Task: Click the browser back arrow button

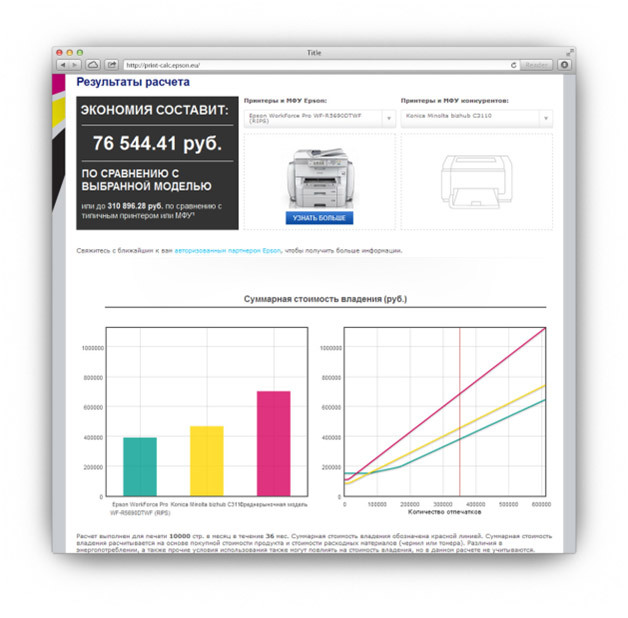Action: click(62, 65)
